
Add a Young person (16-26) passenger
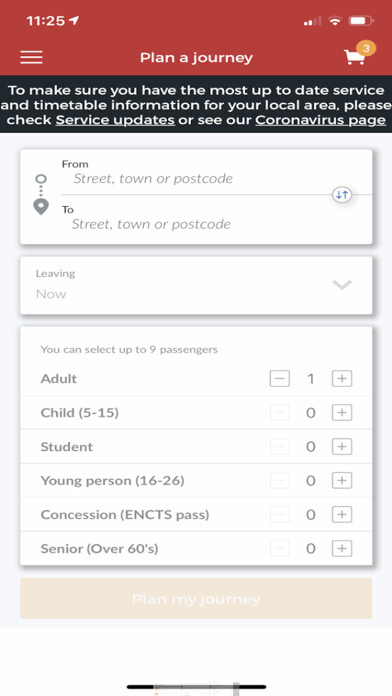(342, 481)
